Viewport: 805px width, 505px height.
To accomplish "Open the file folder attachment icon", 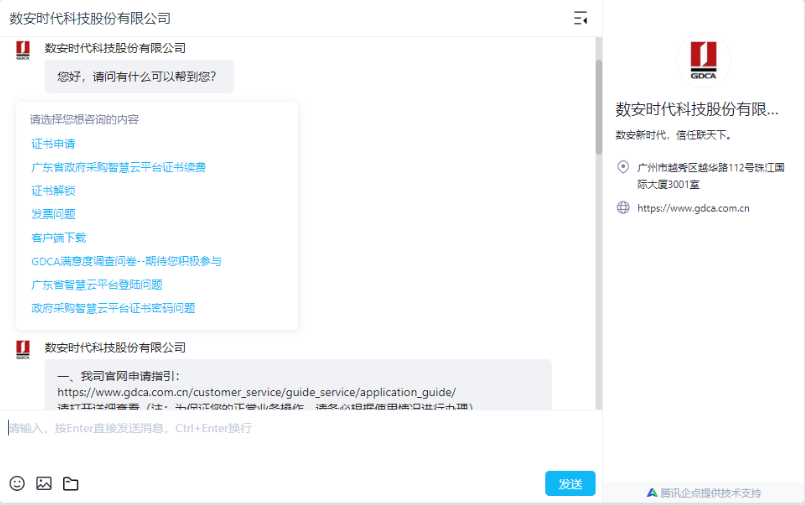I will click(70, 483).
